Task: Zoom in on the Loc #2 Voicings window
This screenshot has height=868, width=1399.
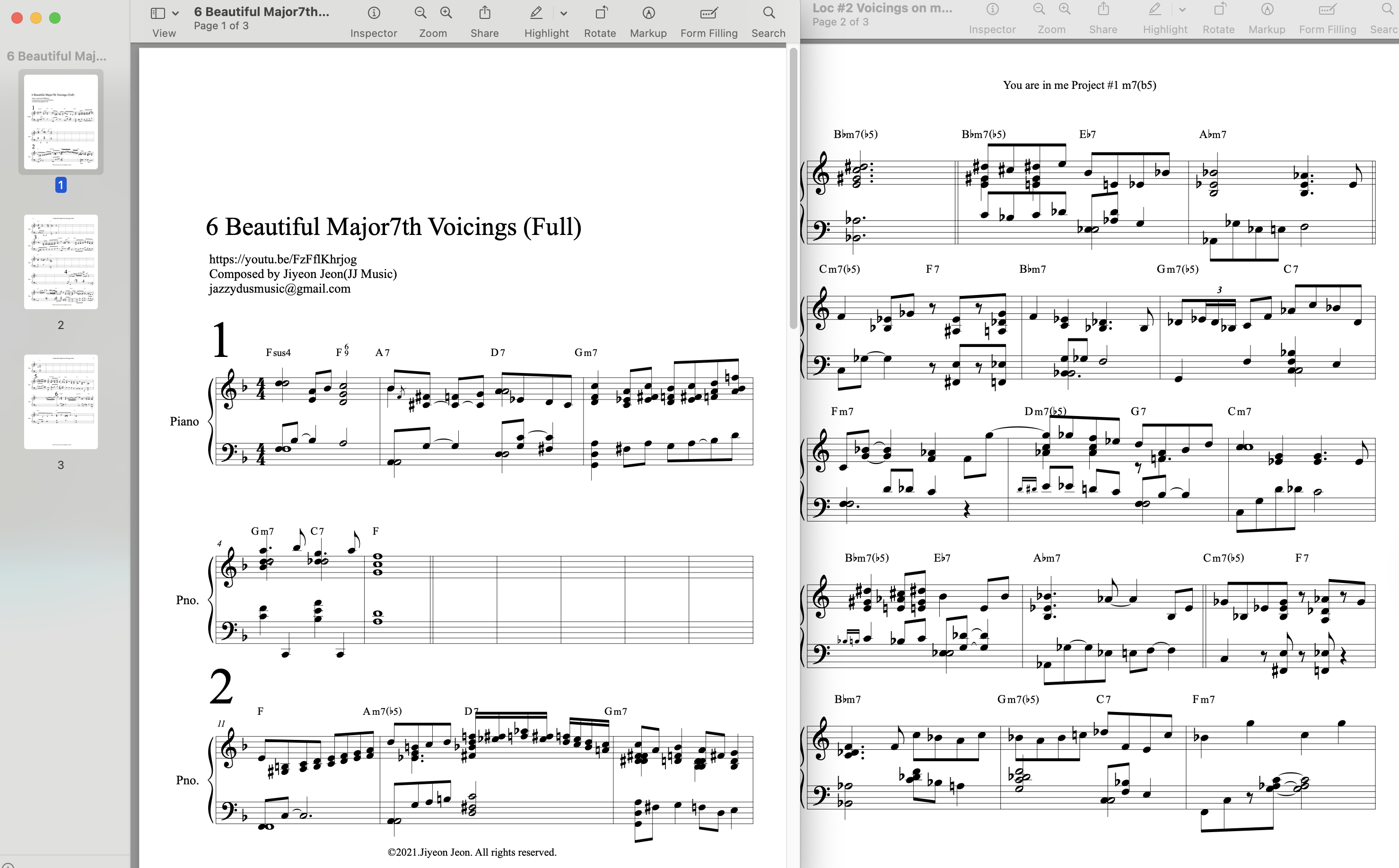Action: coord(1064,9)
